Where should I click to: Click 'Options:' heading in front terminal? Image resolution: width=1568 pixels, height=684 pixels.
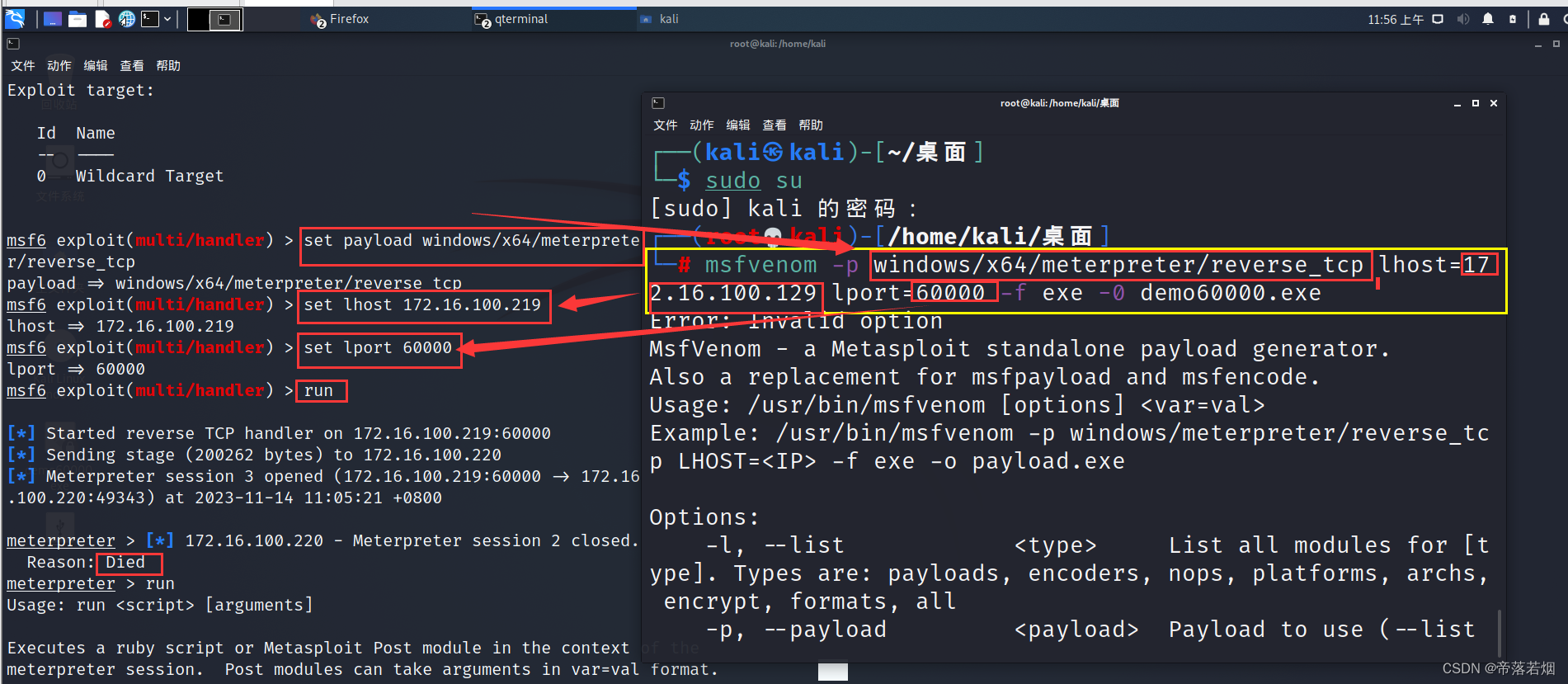point(704,517)
